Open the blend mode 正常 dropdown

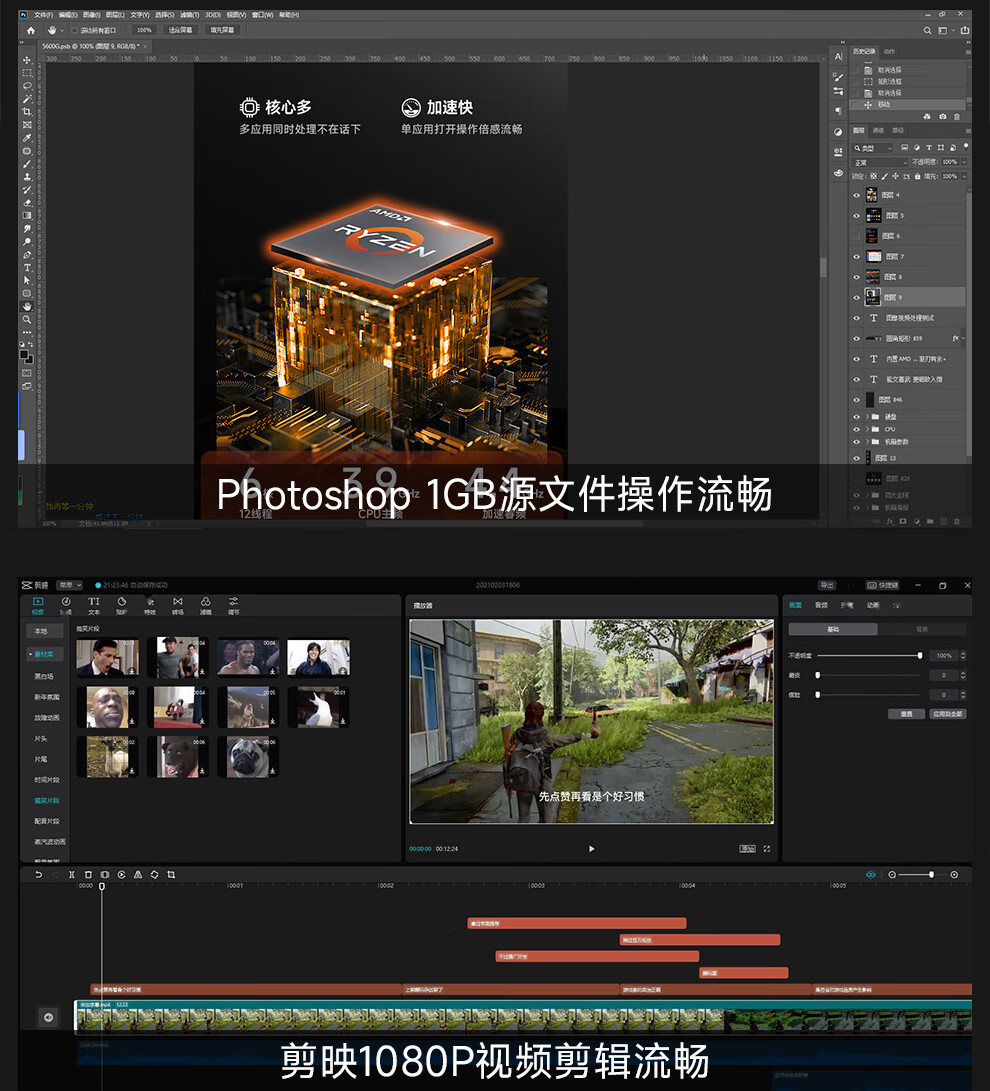[x=880, y=162]
